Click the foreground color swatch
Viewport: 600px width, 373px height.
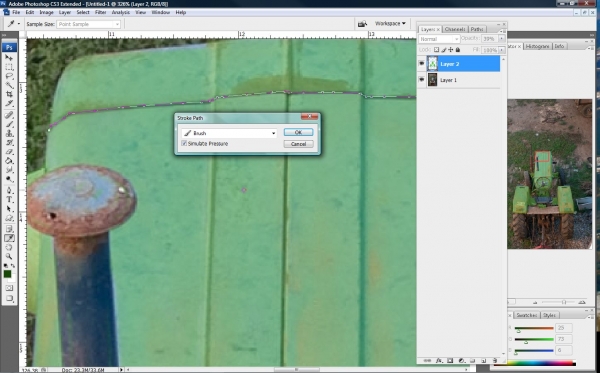[7, 274]
